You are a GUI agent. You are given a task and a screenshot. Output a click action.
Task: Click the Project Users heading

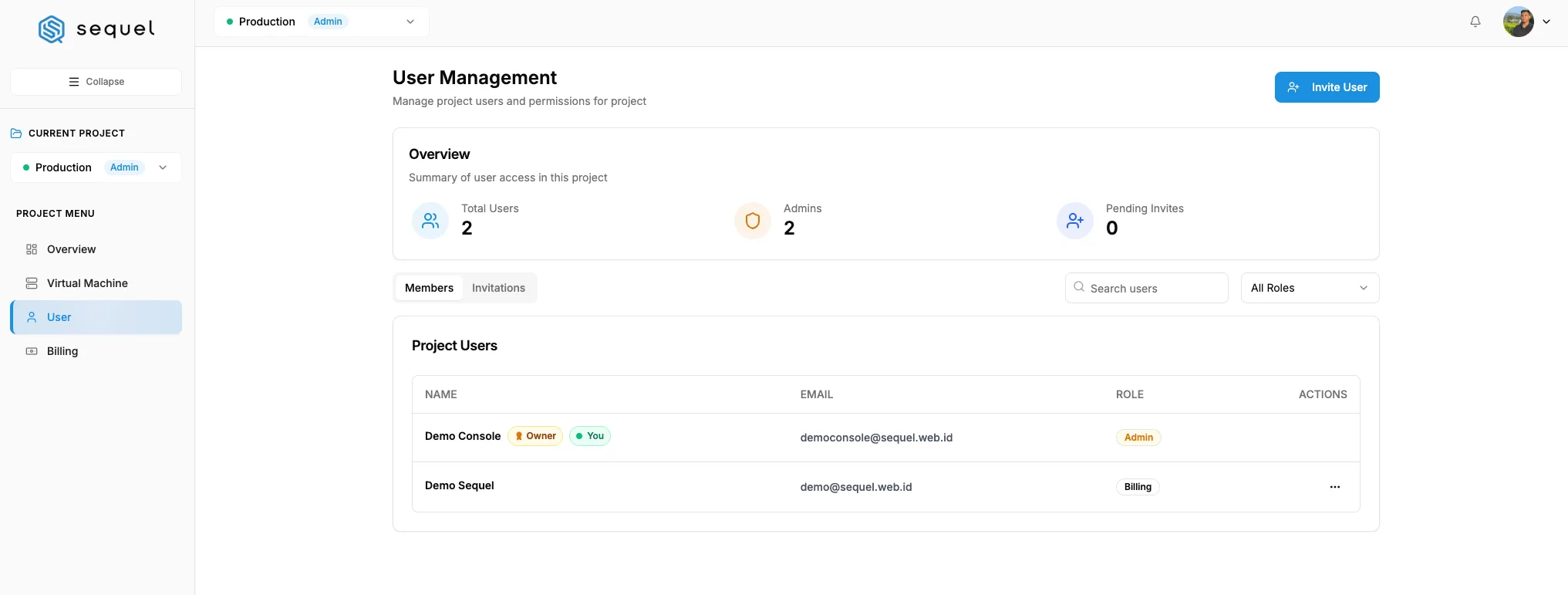tap(454, 346)
